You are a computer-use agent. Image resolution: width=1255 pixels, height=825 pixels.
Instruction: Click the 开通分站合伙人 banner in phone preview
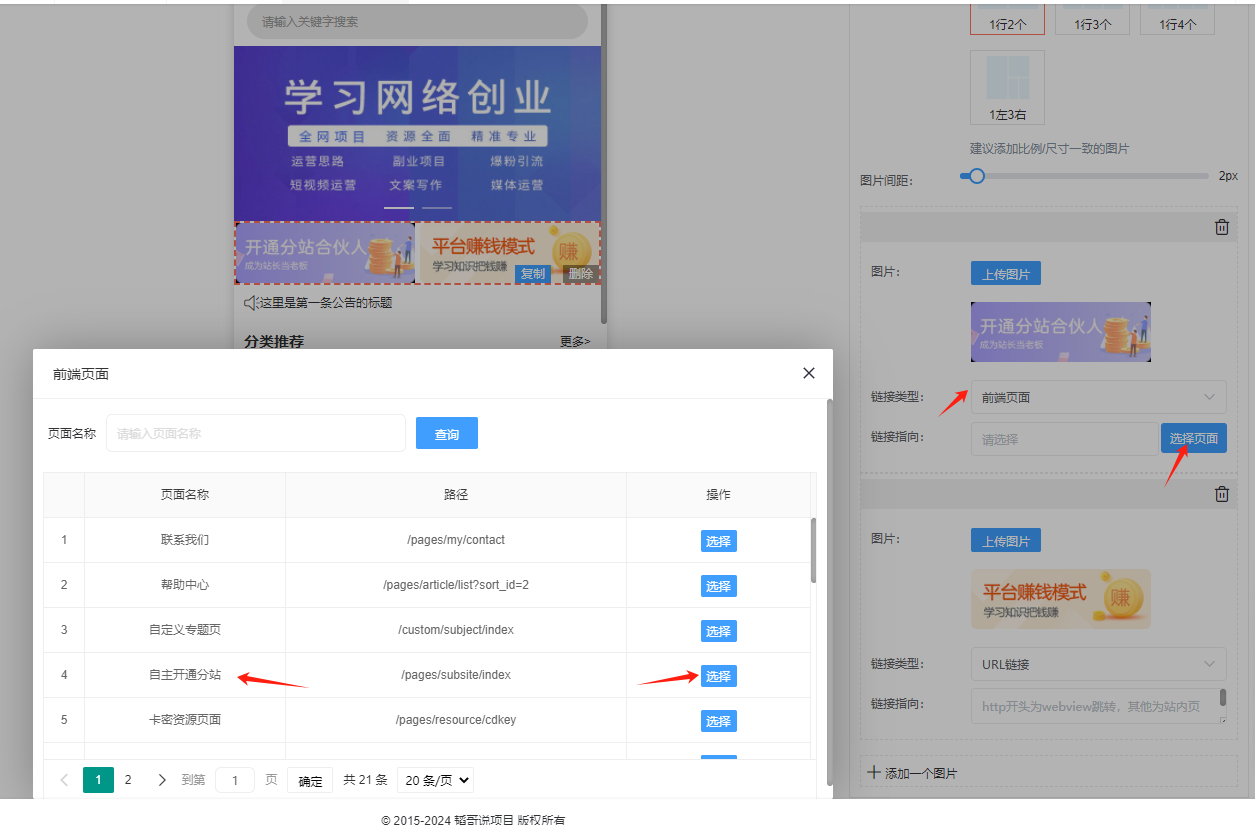(325, 253)
